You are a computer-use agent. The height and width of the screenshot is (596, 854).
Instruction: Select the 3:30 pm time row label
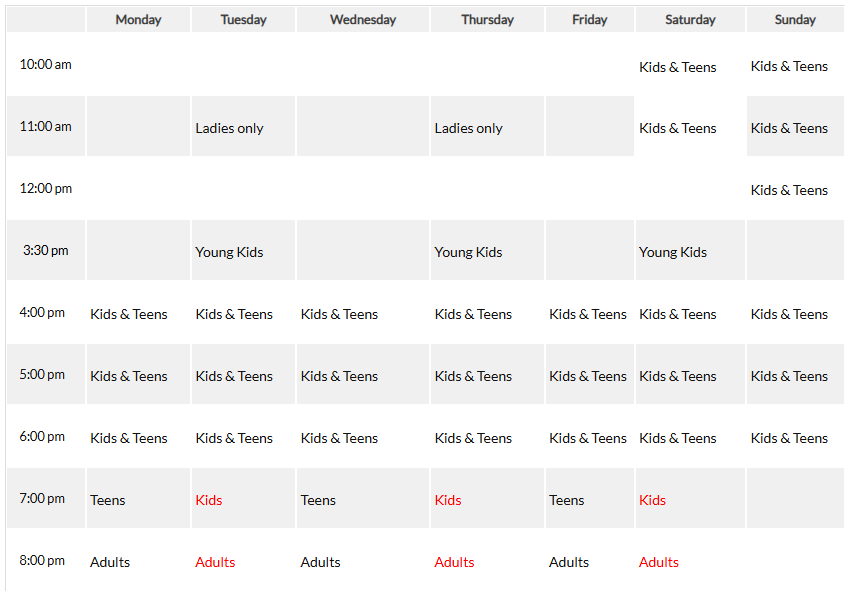46,250
